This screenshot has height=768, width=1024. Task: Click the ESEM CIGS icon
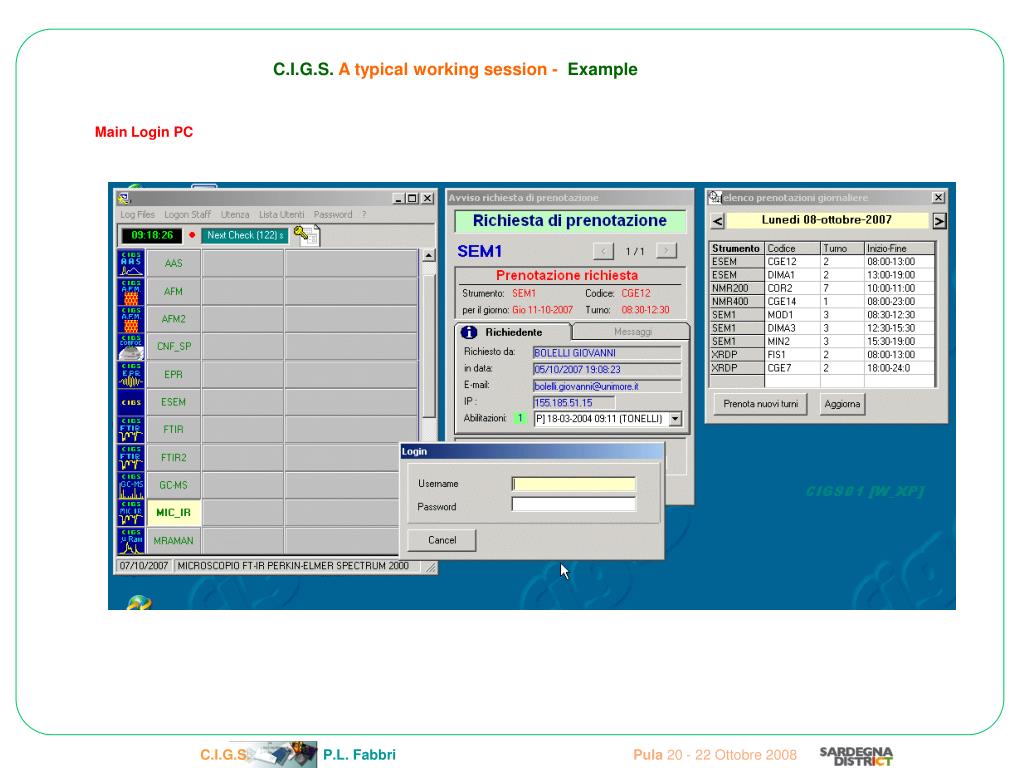(131, 402)
